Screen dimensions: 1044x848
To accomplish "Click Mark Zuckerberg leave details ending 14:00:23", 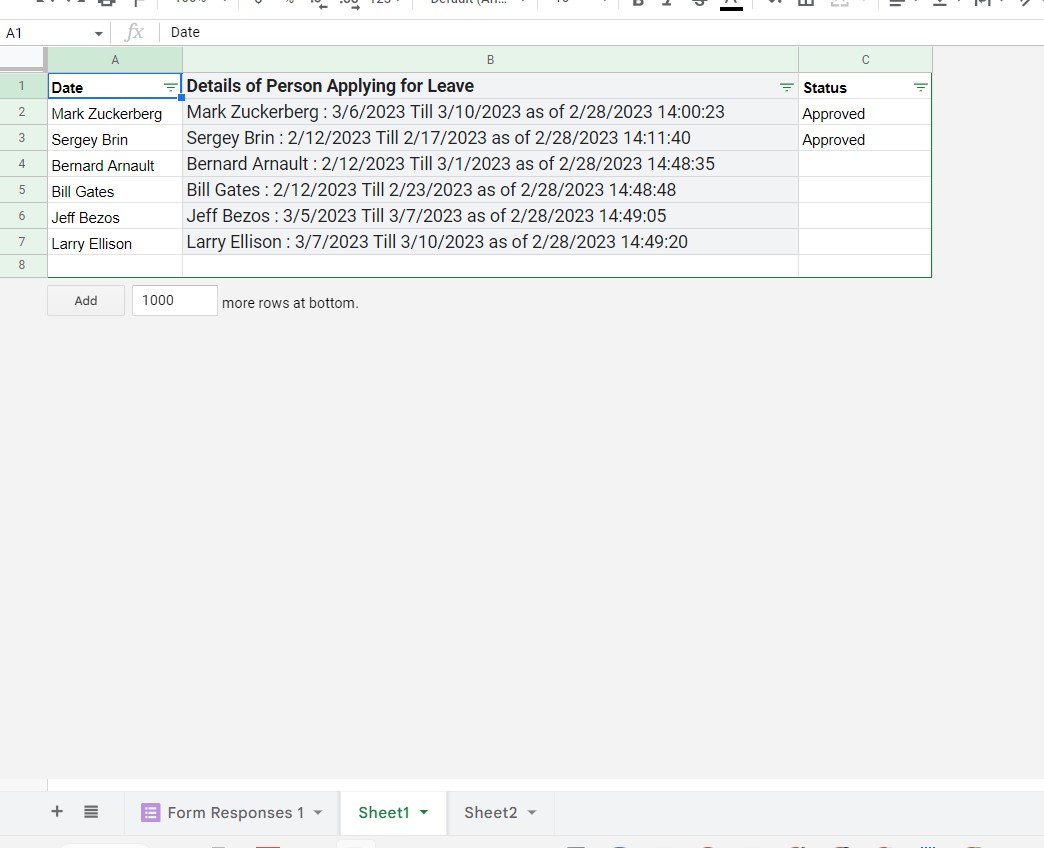I will (490, 112).
